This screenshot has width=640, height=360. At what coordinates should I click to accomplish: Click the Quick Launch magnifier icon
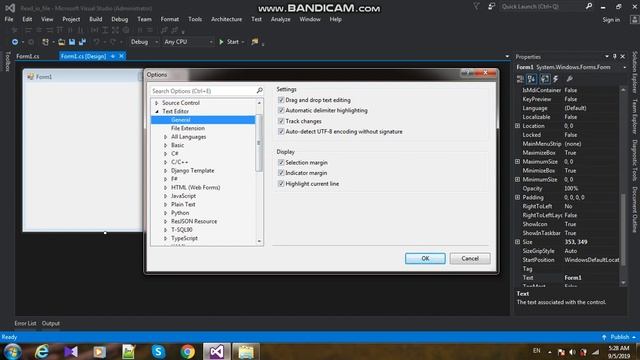(x=589, y=6)
